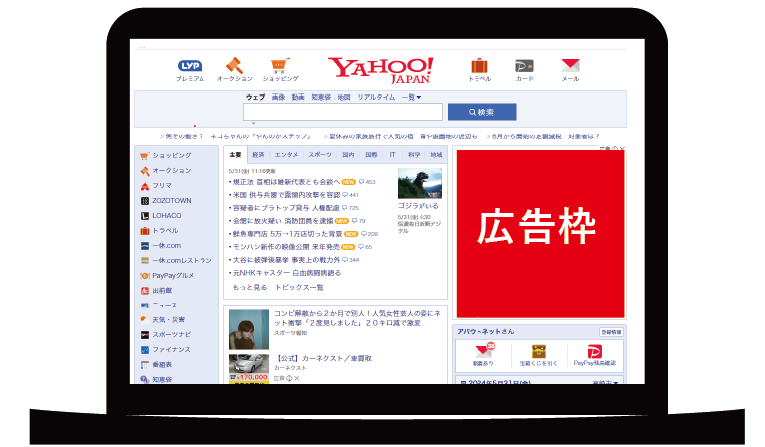
Task: Click the sidebar ファイナンス icon
Action: click(x=144, y=350)
